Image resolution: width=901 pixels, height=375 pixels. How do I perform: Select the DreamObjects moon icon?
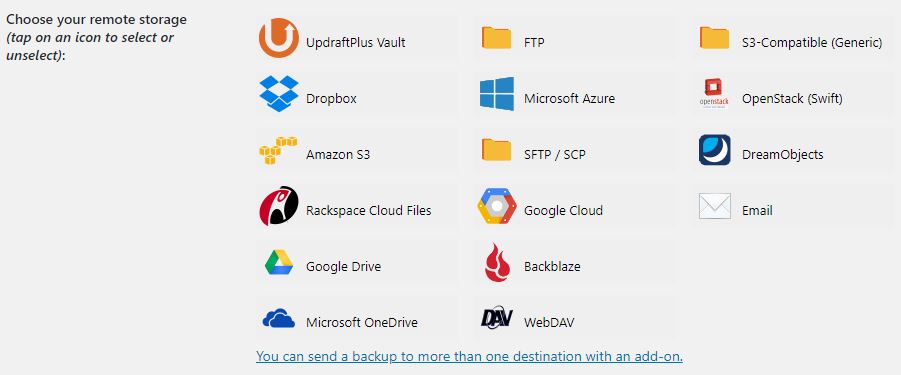tap(715, 150)
